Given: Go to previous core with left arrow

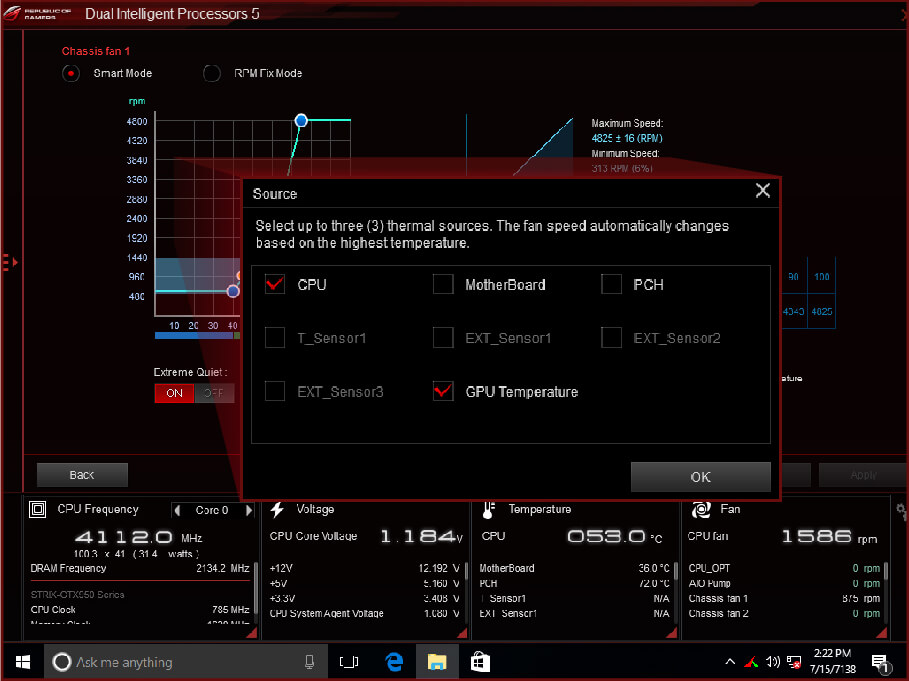Looking at the screenshot, I should click(177, 510).
